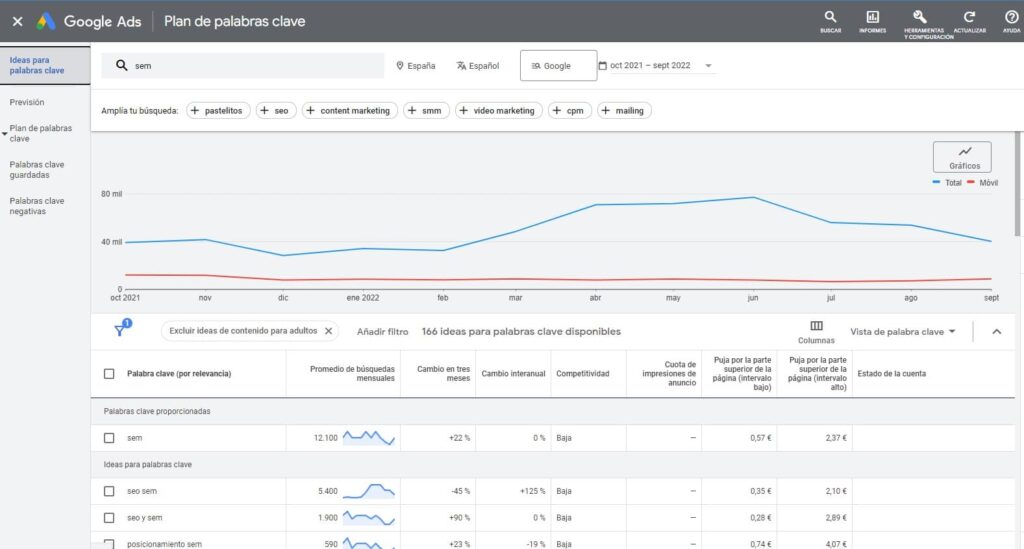Add cpm suggestion chip
The height and width of the screenshot is (549, 1024).
click(x=569, y=111)
